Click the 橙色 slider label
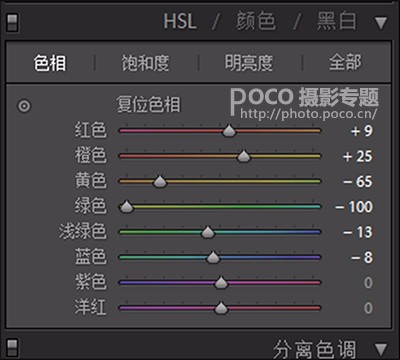 point(90,156)
